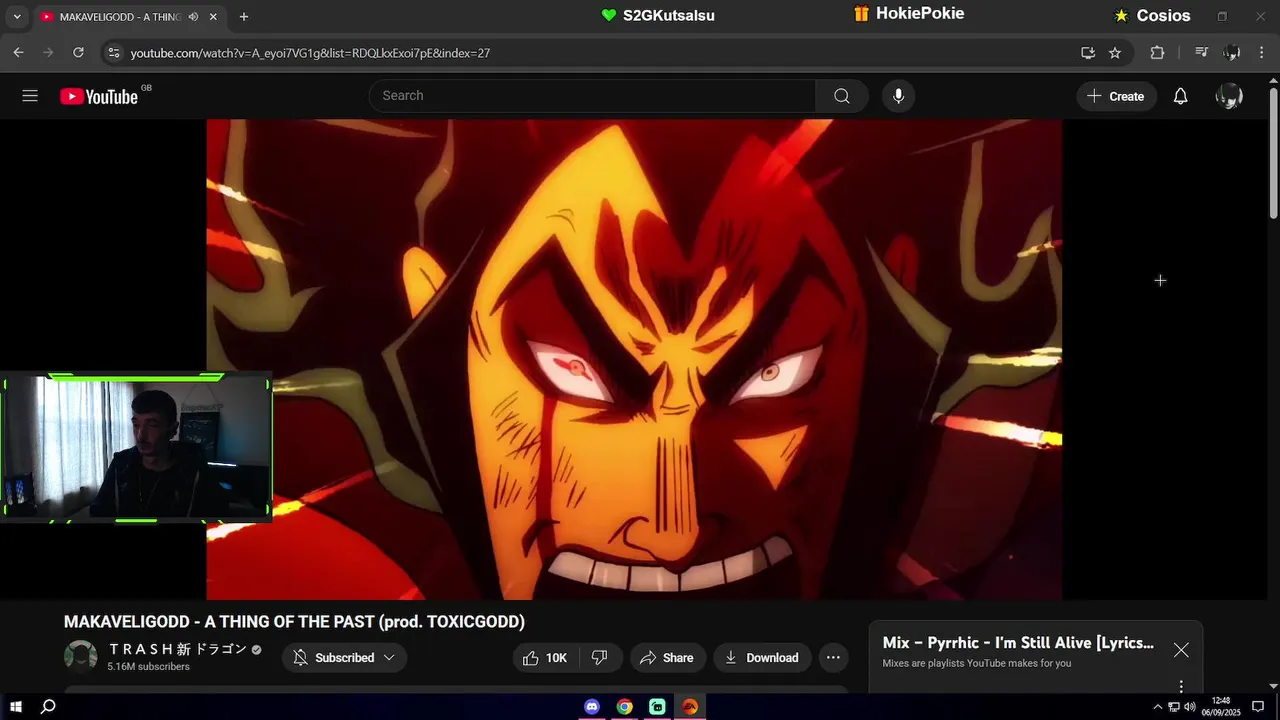Open a new browser tab

click(x=244, y=17)
